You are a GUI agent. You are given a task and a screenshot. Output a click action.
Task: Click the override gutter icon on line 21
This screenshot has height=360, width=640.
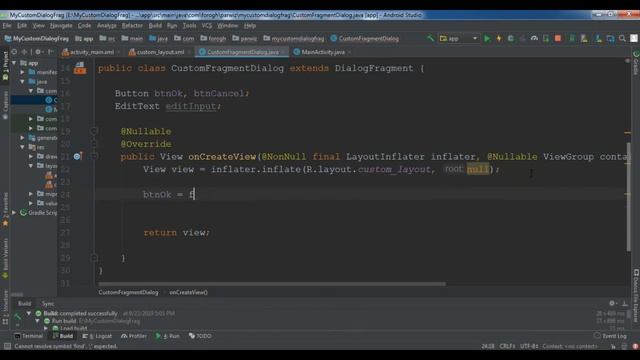pyautogui.click(x=78, y=156)
